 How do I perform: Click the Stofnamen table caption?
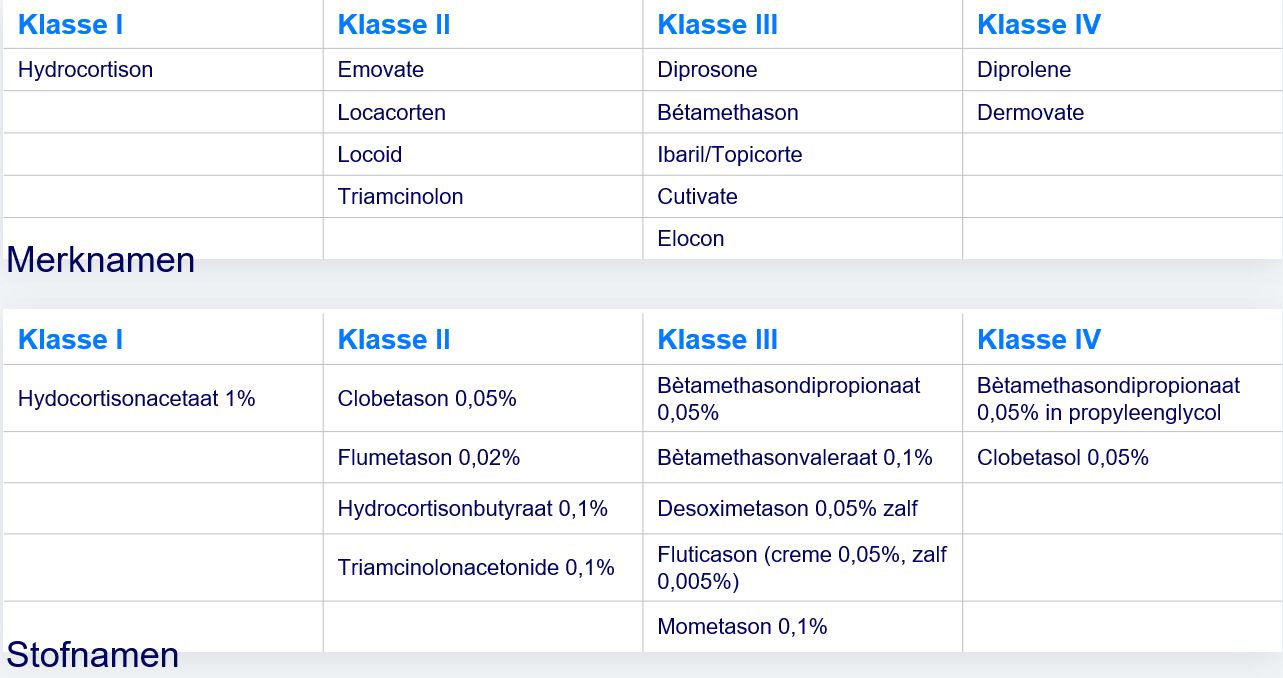click(93, 655)
